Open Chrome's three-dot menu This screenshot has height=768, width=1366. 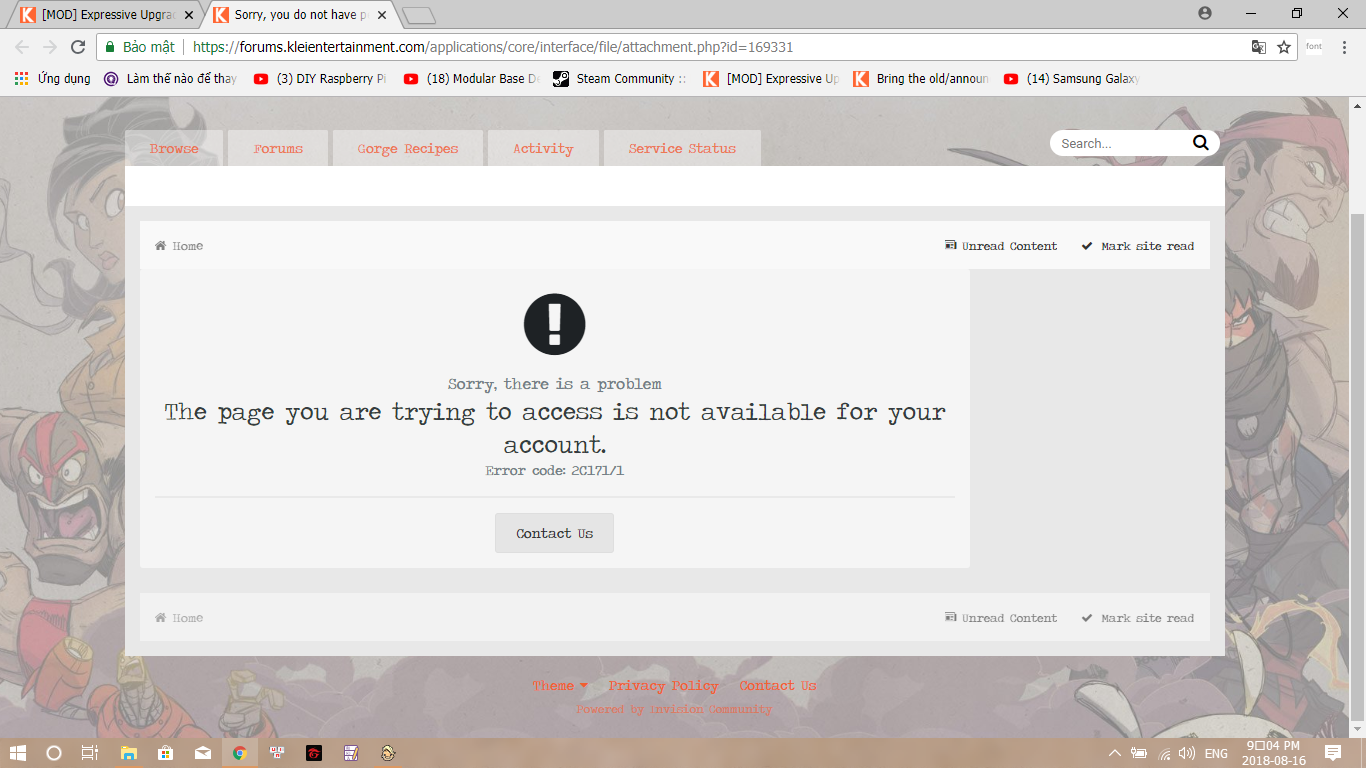coord(1345,47)
